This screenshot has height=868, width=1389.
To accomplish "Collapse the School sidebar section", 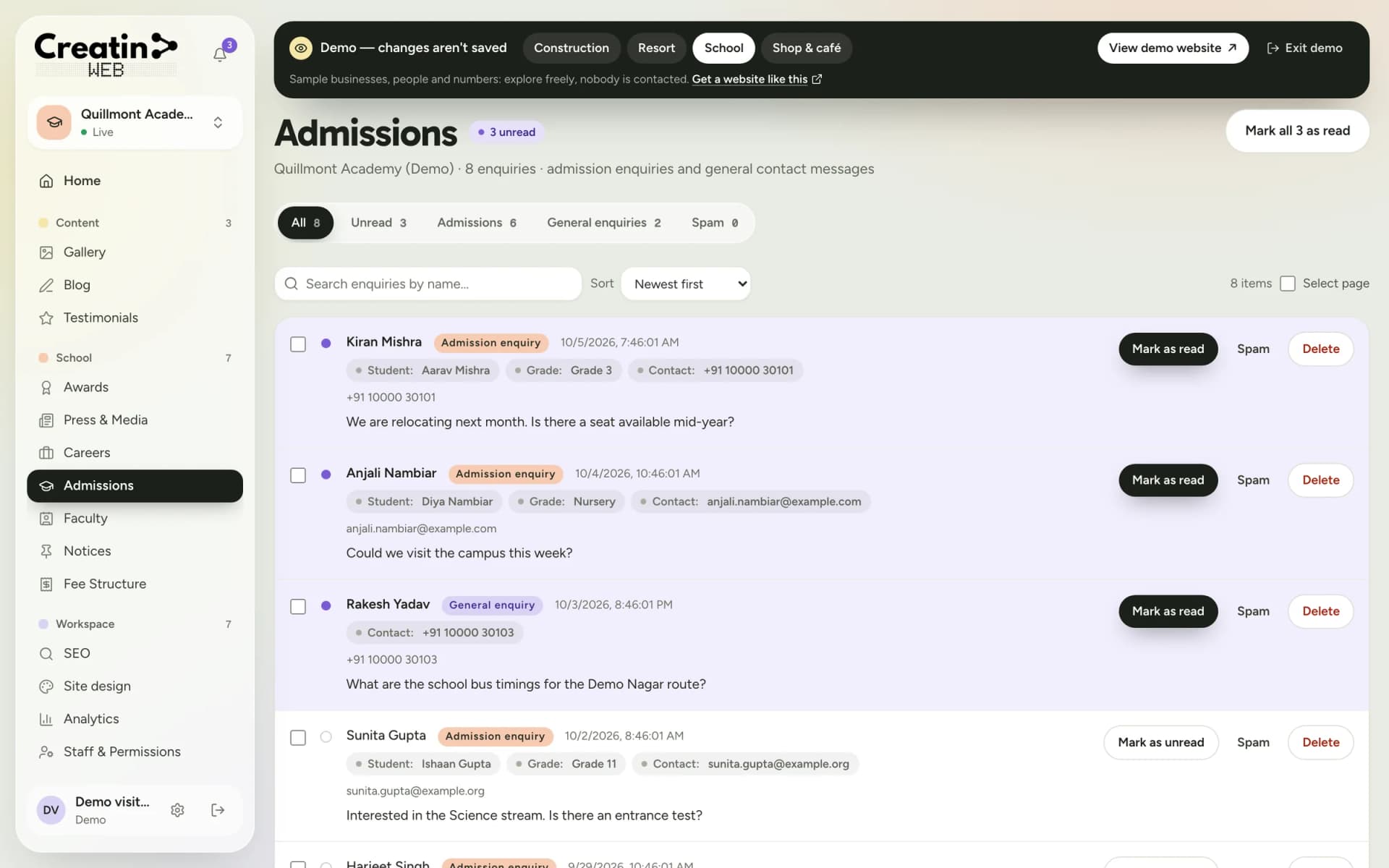I will [x=135, y=358].
